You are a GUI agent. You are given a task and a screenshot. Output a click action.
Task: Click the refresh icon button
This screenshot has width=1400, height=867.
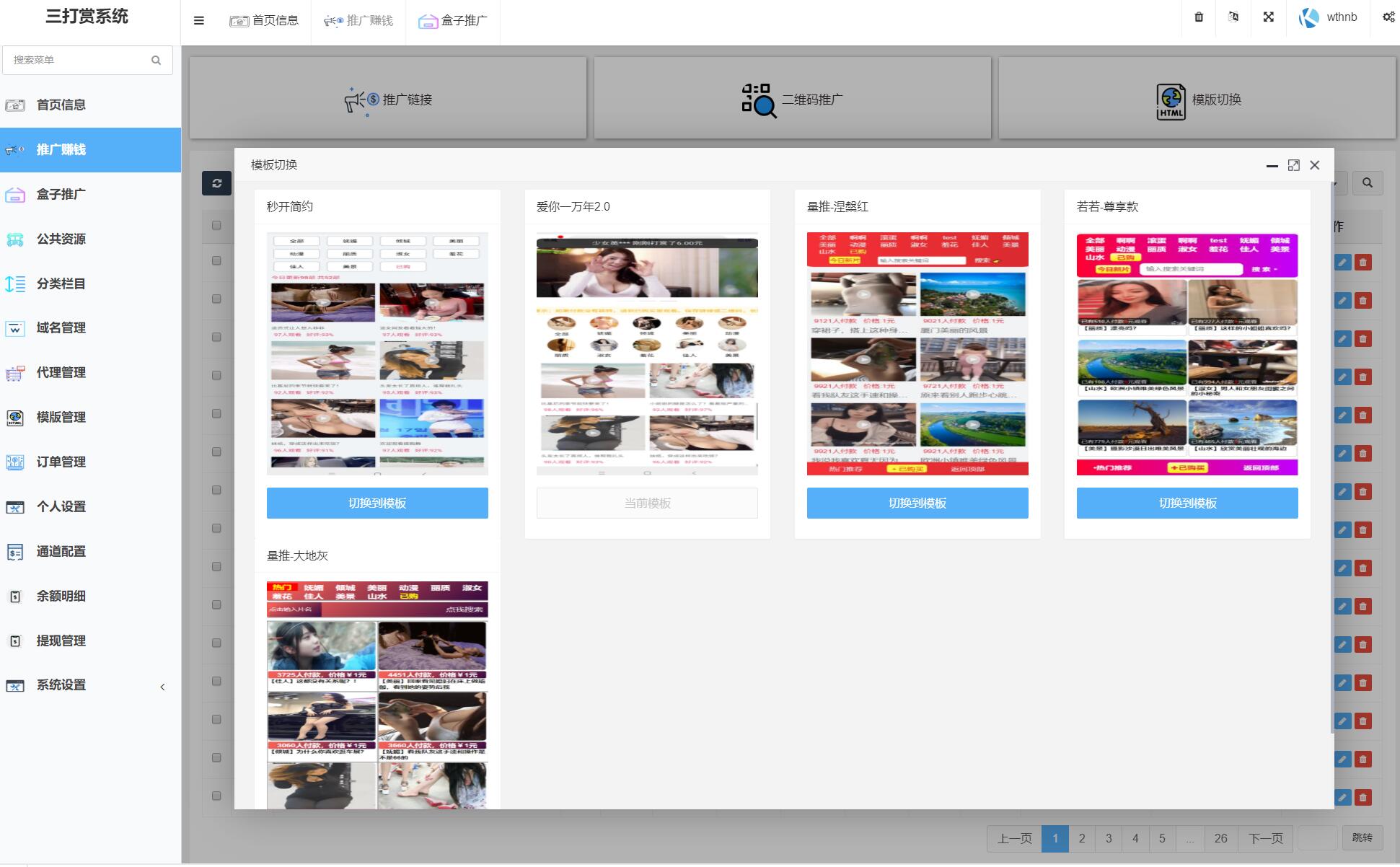216,183
